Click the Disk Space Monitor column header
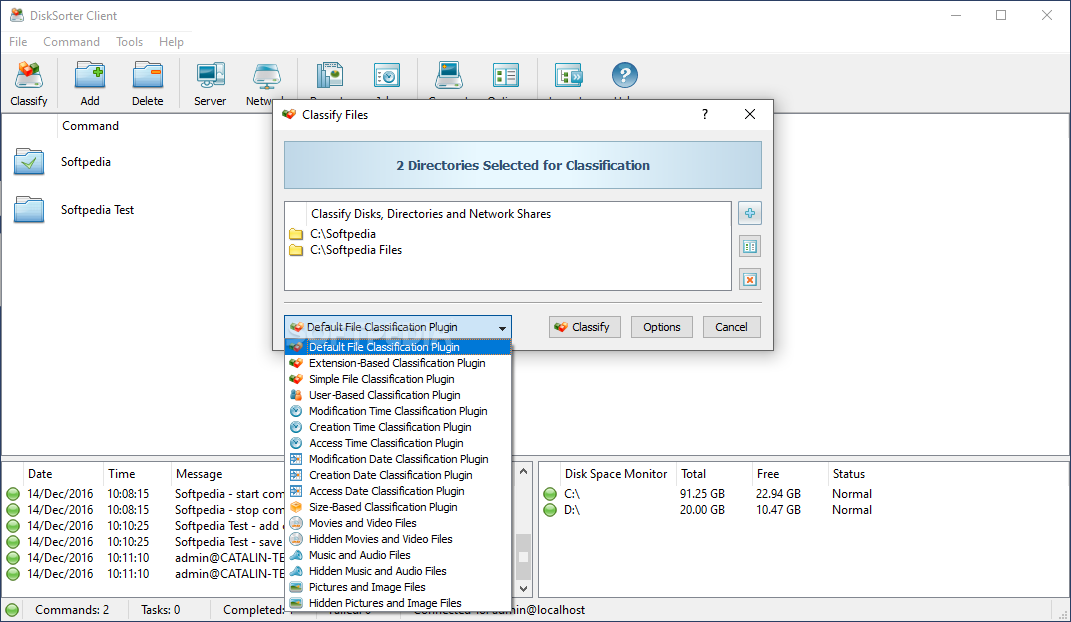Image resolution: width=1071 pixels, height=622 pixels. click(615, 474)
